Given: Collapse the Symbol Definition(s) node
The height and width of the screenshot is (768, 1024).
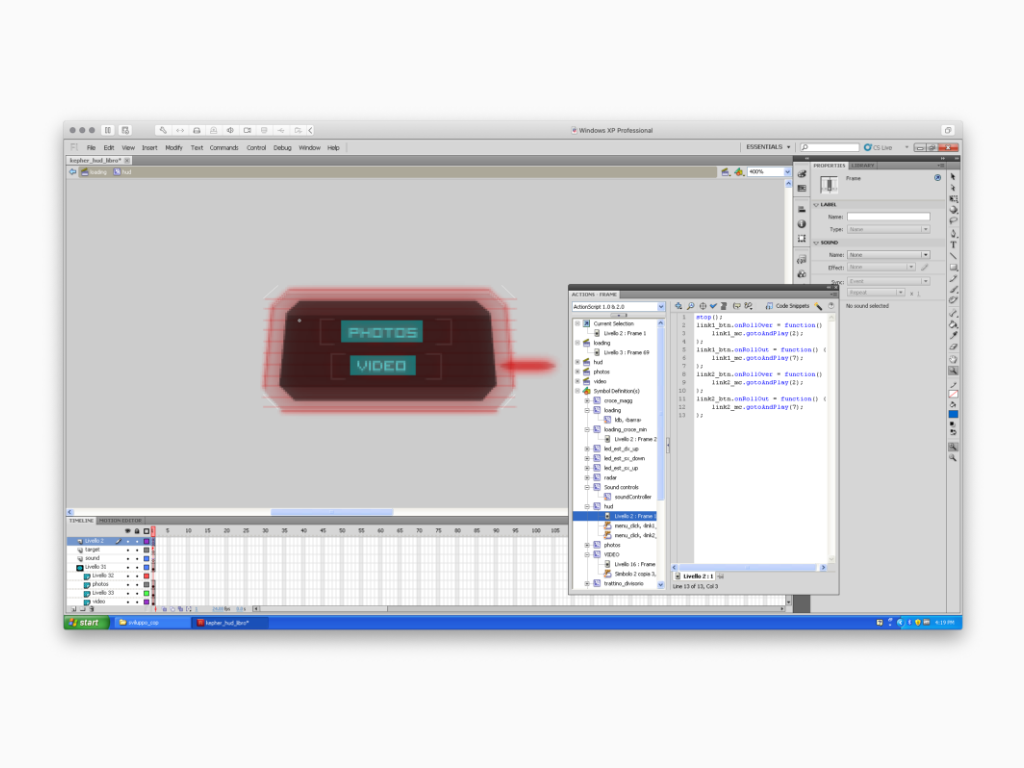Looking at the screenshot, I should [577, 391].
